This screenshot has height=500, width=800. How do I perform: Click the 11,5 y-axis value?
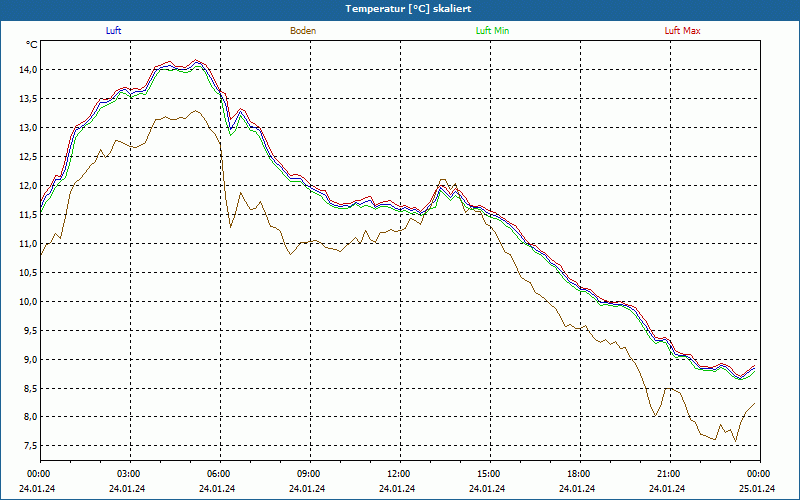point(28,215)
